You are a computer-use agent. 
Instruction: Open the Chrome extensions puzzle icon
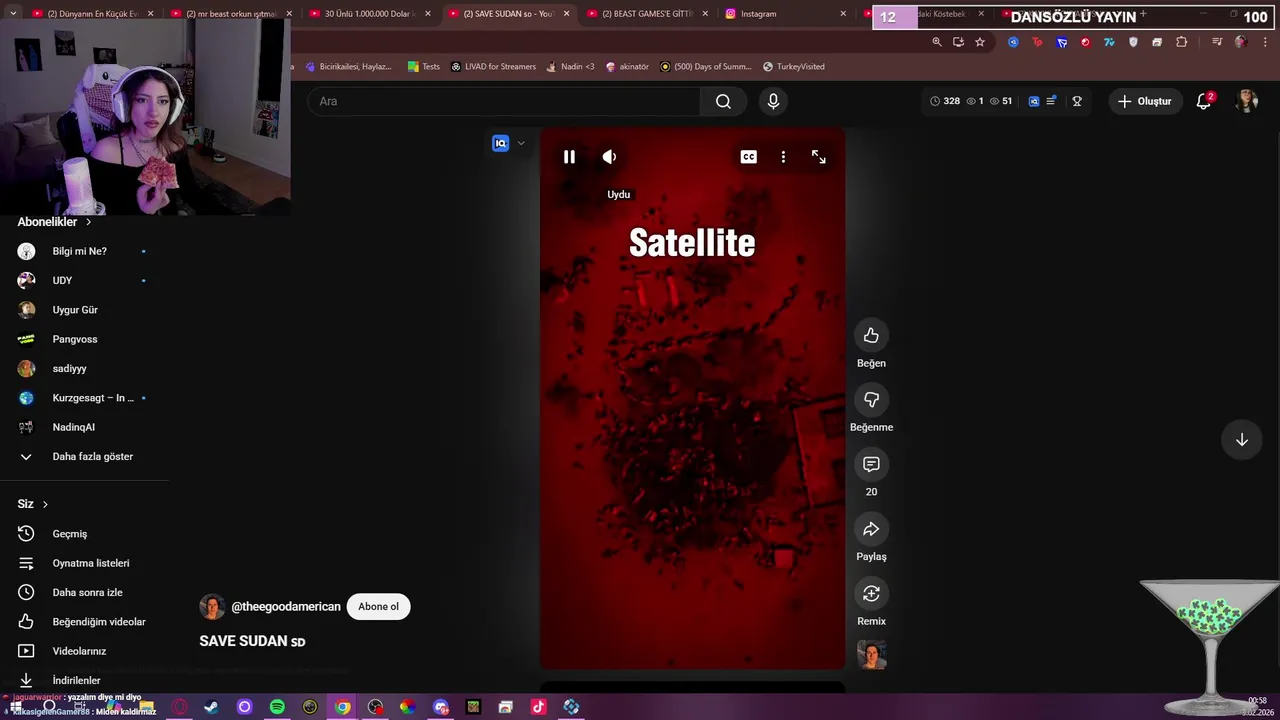[1181, 42]
